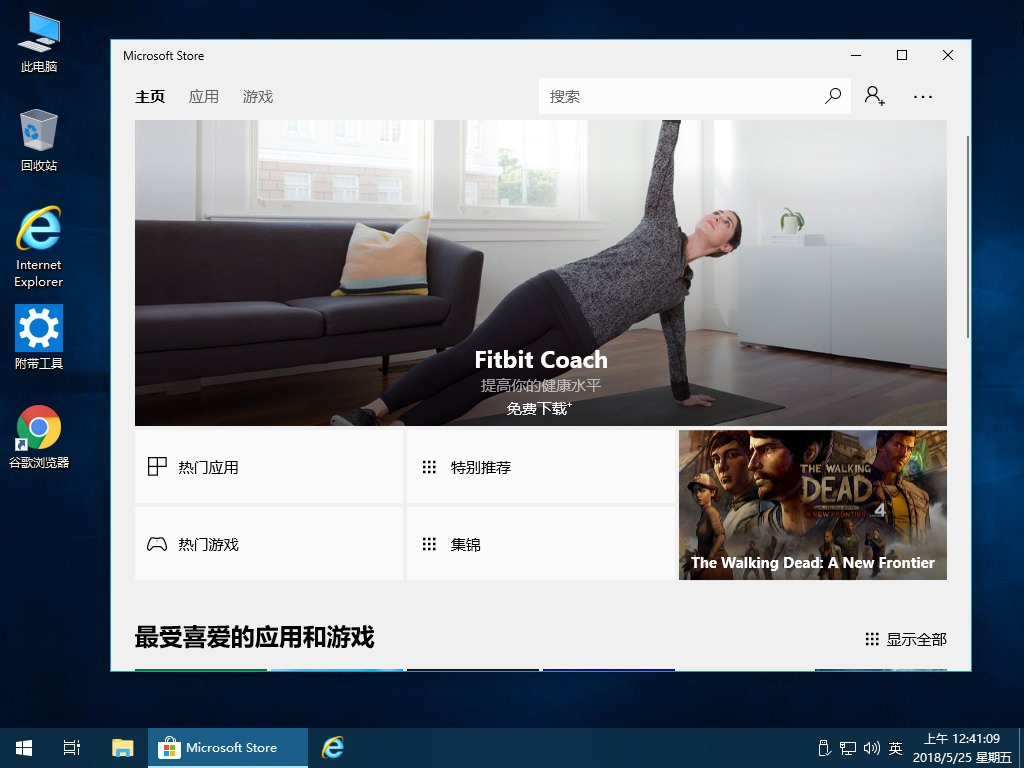Image resolution: width=1024 pixels, height=768 pixels.
Task: Open Task View on the taskbar
Action: tap(72, 748)
